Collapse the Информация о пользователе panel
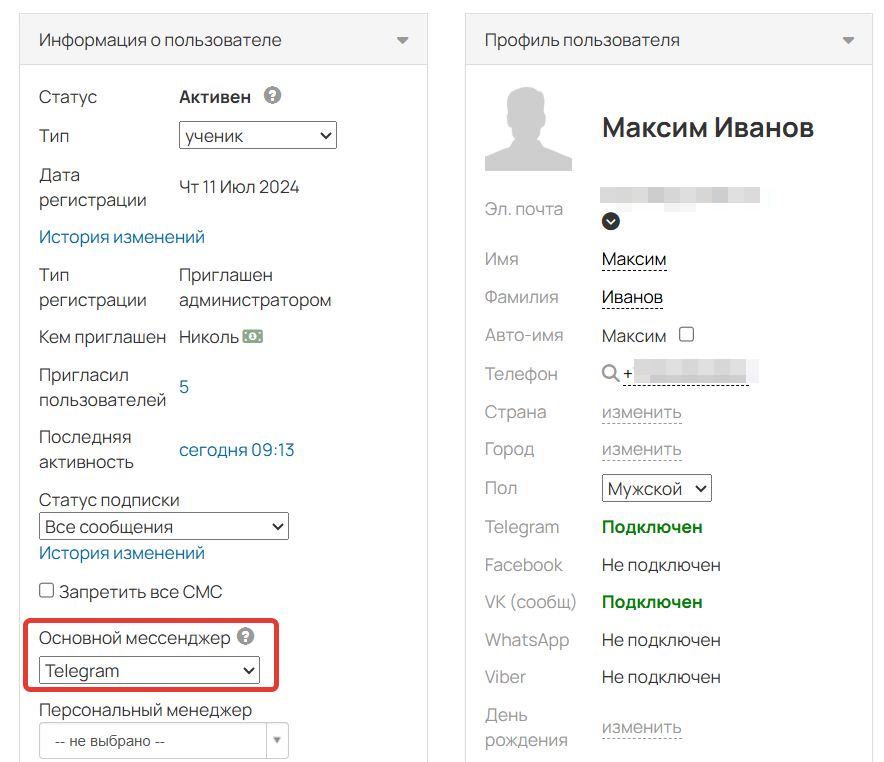The width and height of the screenshot is (884, 762). tap(402, 40)
